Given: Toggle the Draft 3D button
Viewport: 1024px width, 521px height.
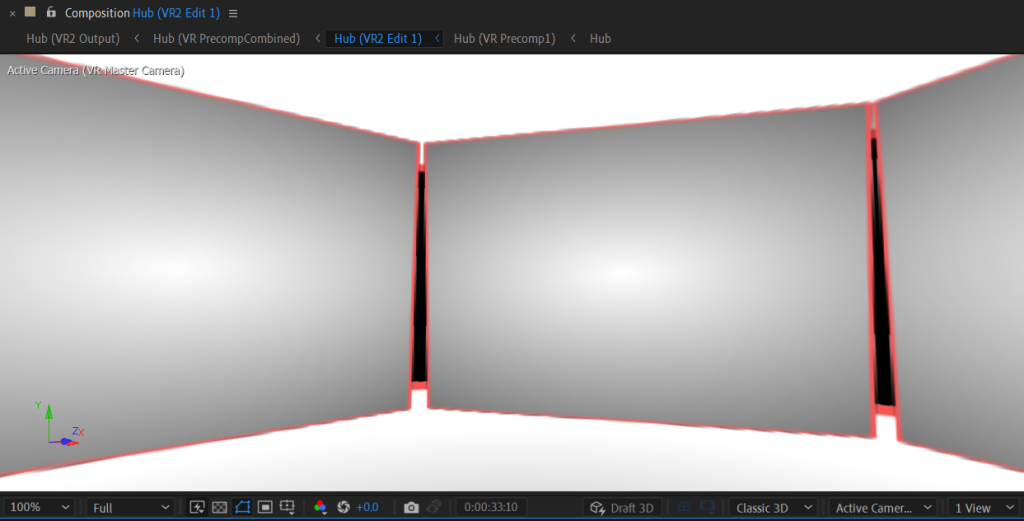Looking at the screenshot, I should click(622, 507).
